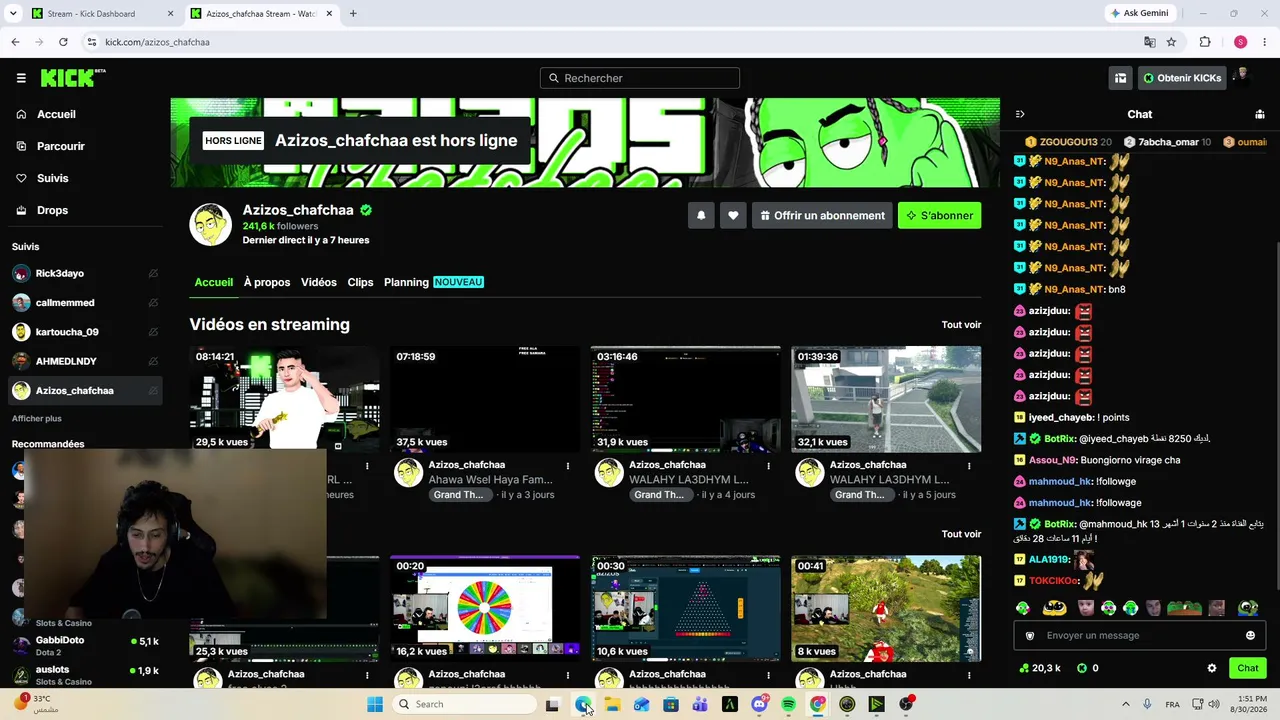The width and height of the screenshot is (1280, 720).
Task: Expand followed list with Afficher plus
Action: click(x=37, y=418)
